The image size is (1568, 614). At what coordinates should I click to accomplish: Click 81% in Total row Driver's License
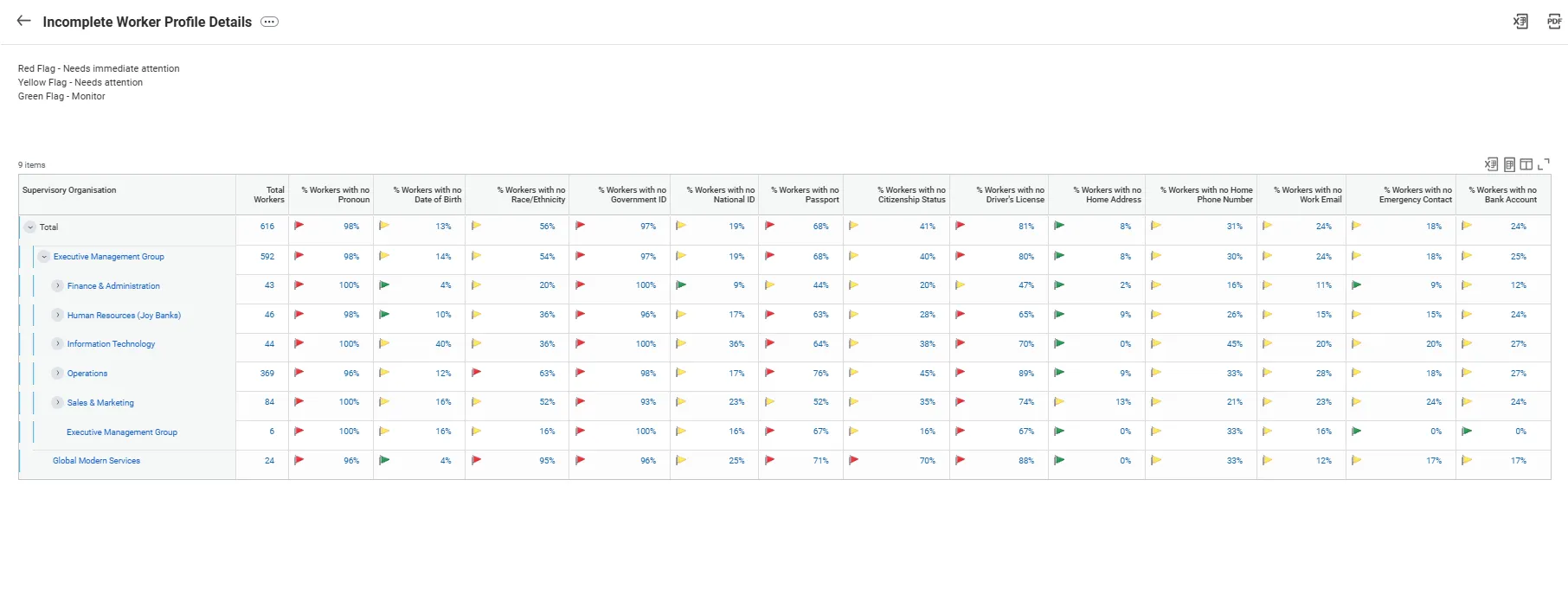click(1026, 227)
